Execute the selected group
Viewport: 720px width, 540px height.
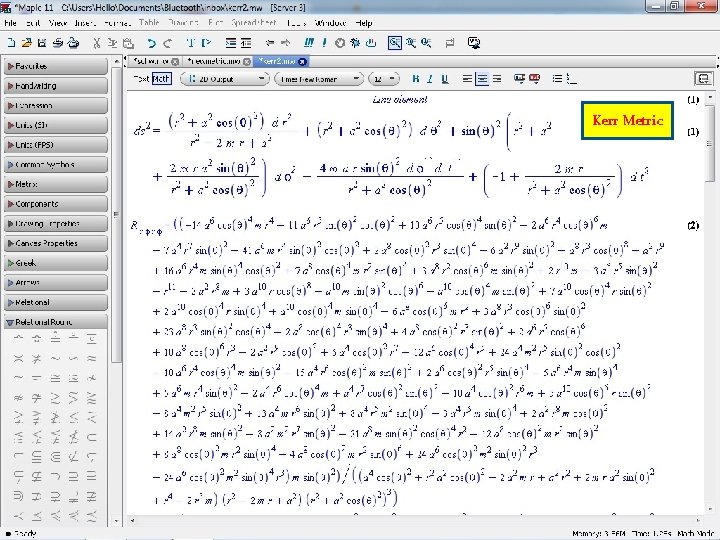[324, 43]
